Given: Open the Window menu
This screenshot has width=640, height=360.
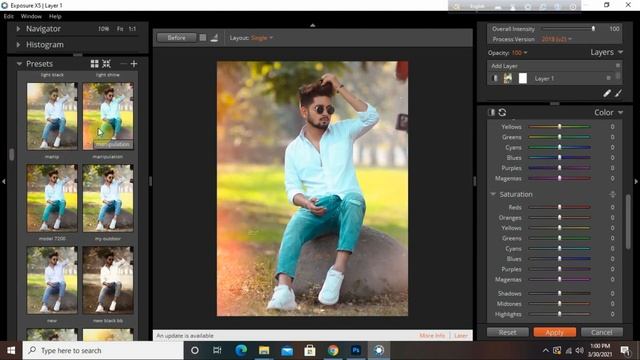Looking at the screenshot, I should tap(31, 16).
